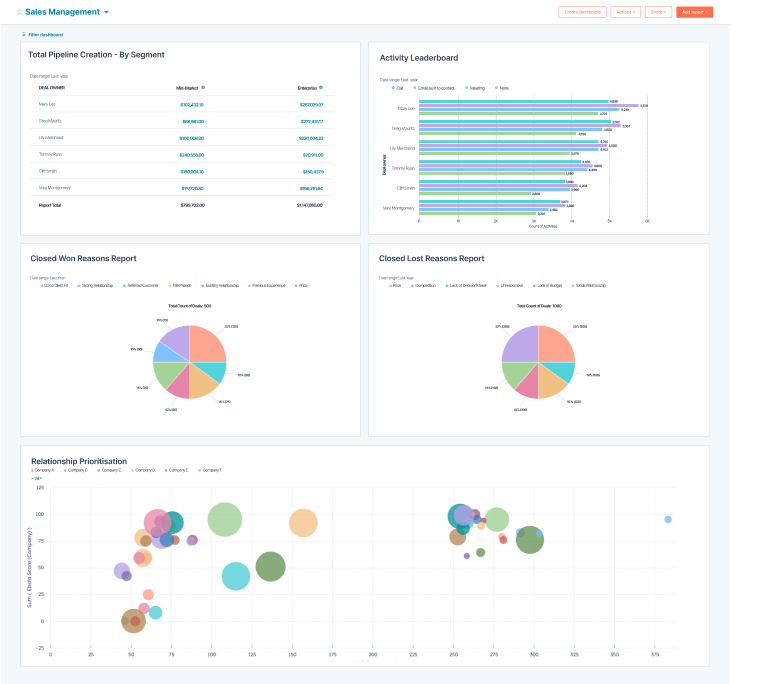This screenshot has width=771, height=684.
Task: Click the Create dashboard button
Action: pos(582,12)
